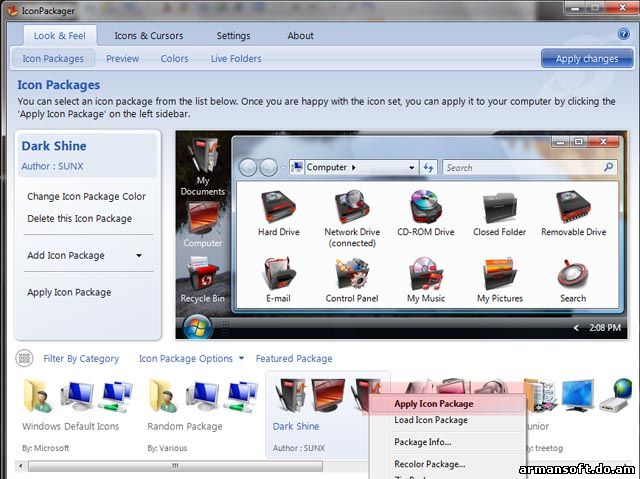Viewport: 640px width, 479px height.
Task: Click Change Icon Package Color
Action: pos(86,196)
